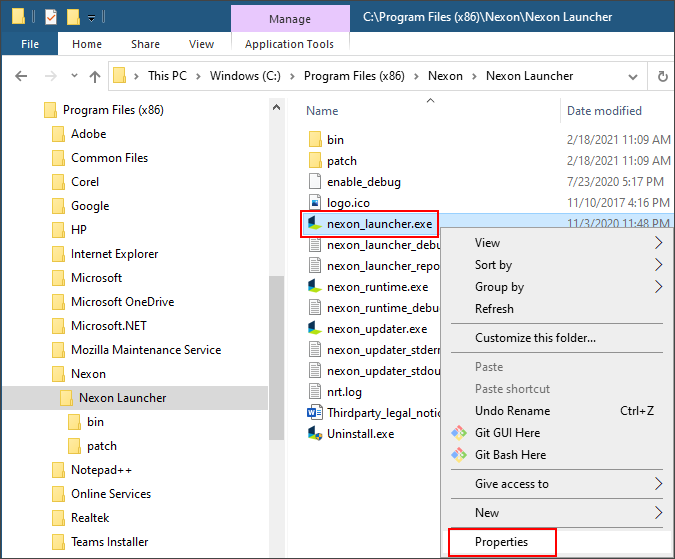This screenshot has width=675, height=559.
Task: Open the Home ribbon tab
Action: point(87,44)
